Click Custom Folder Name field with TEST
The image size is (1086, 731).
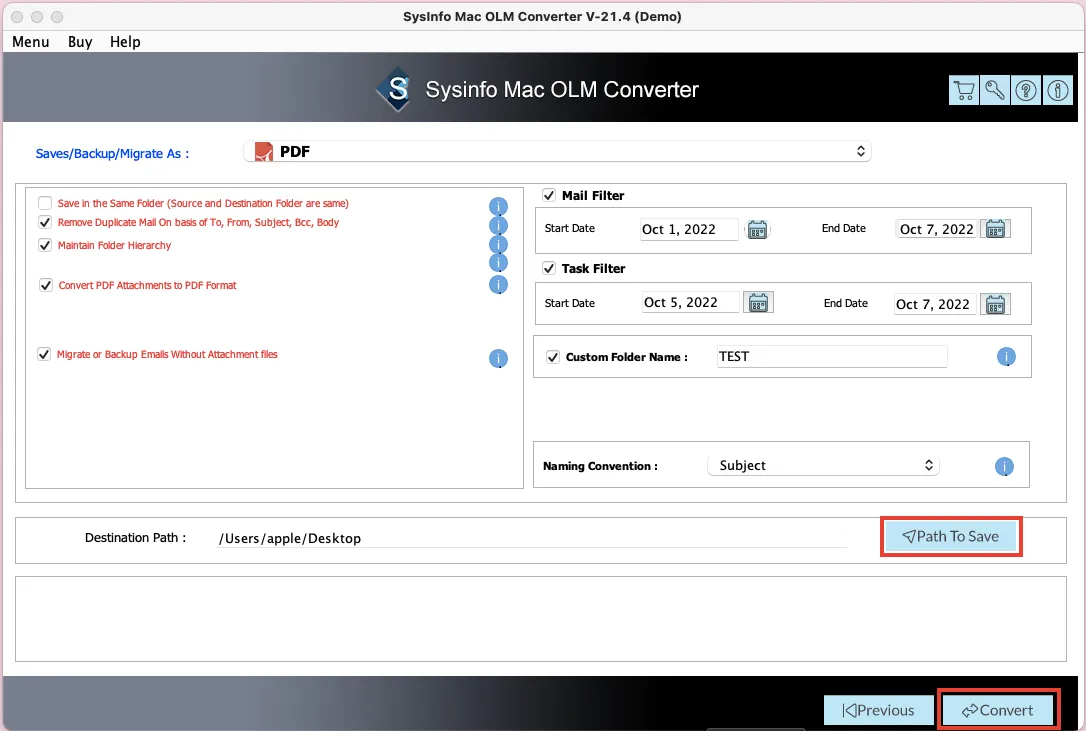coord(832,356)
